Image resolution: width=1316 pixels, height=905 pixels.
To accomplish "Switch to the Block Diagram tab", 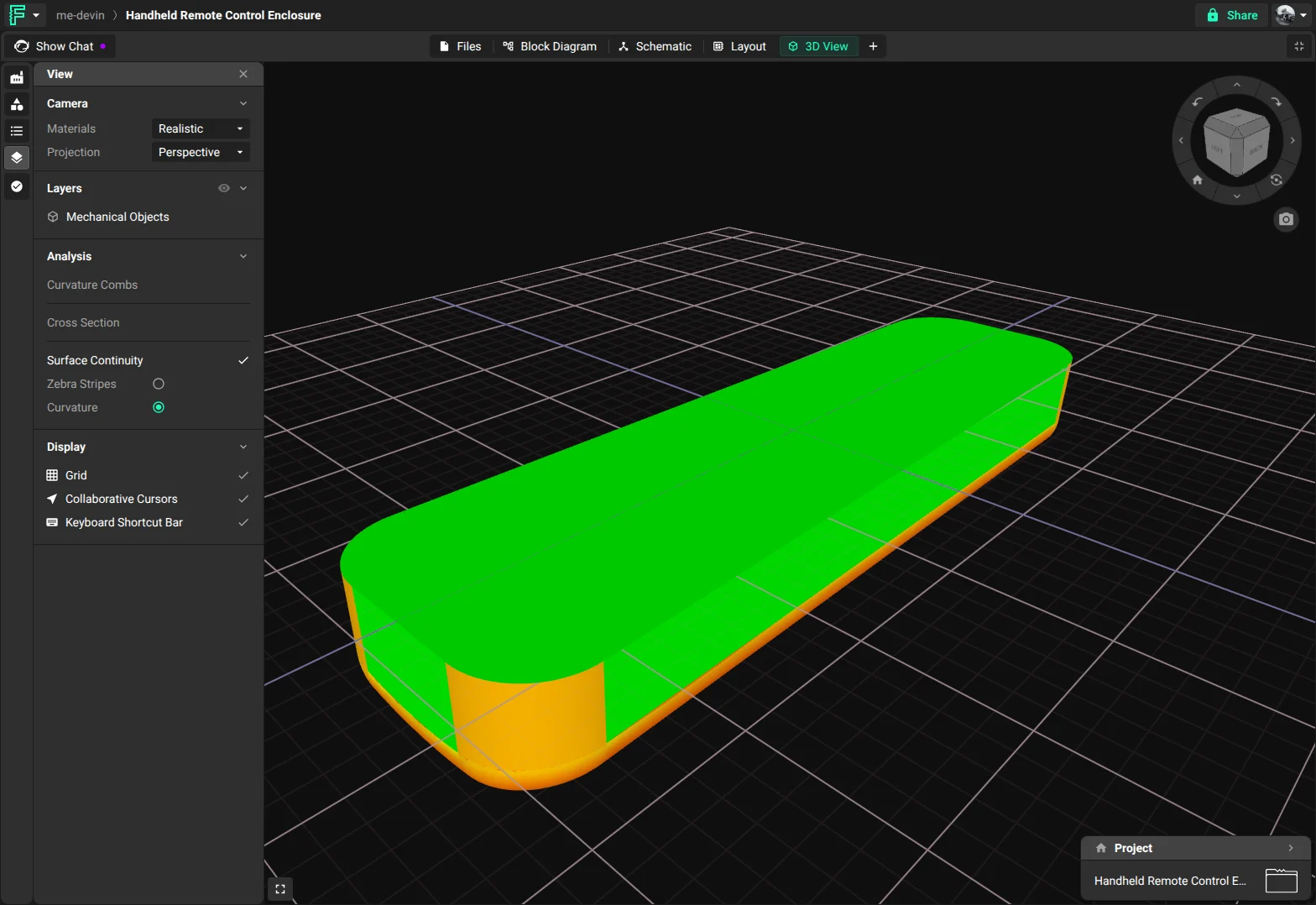I will tap(550, 46).
